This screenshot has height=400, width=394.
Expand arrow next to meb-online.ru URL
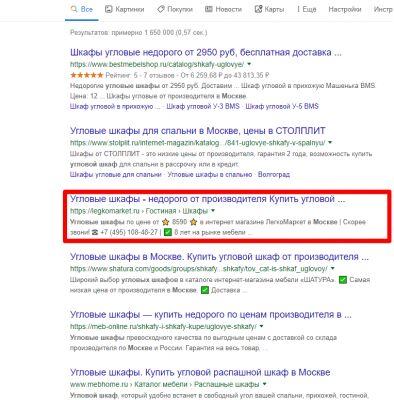[x=261, y=326]
